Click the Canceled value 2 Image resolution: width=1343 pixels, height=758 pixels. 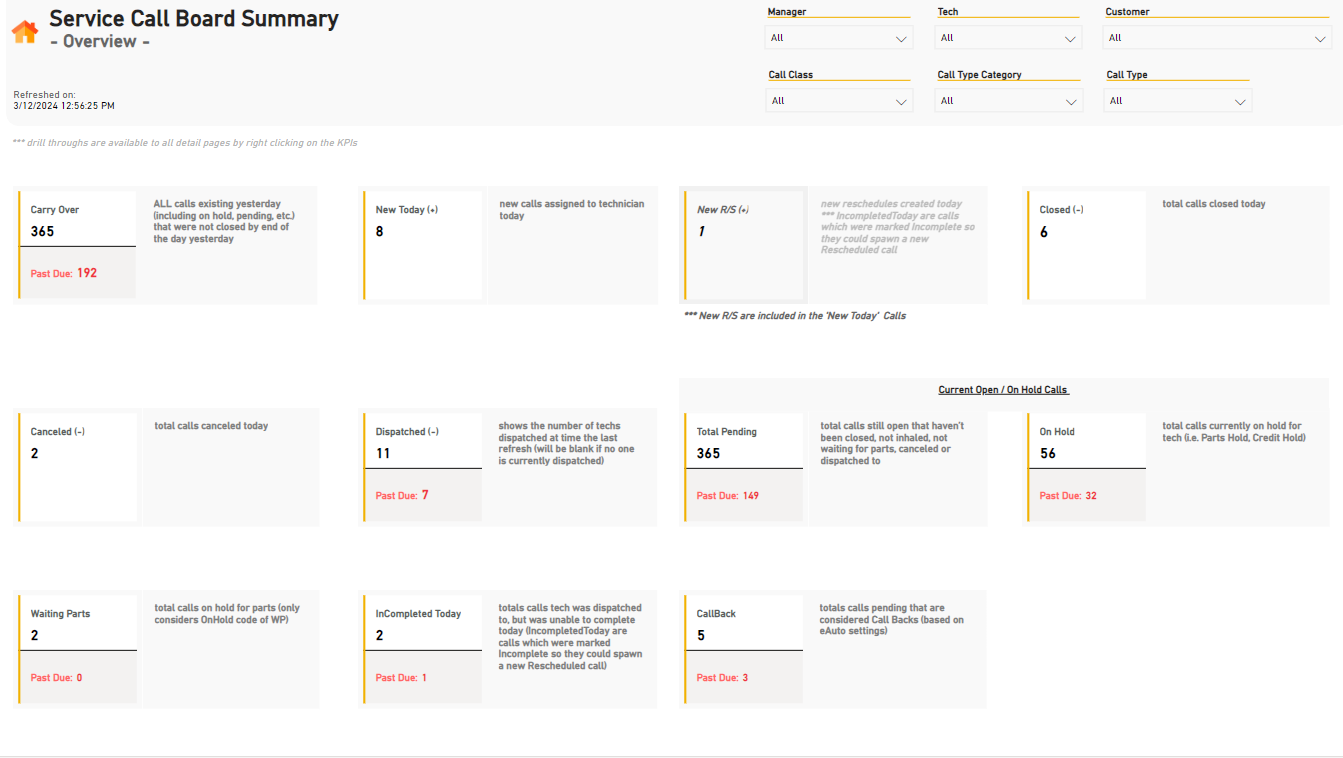pos(35,453)
